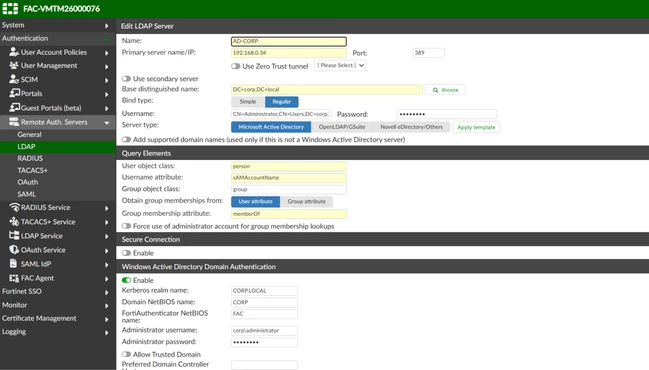This screenshot has height=370, width=649.
Task: Click the FortiAuthenticator grid logo icon
Action: (x=10, y=8)
